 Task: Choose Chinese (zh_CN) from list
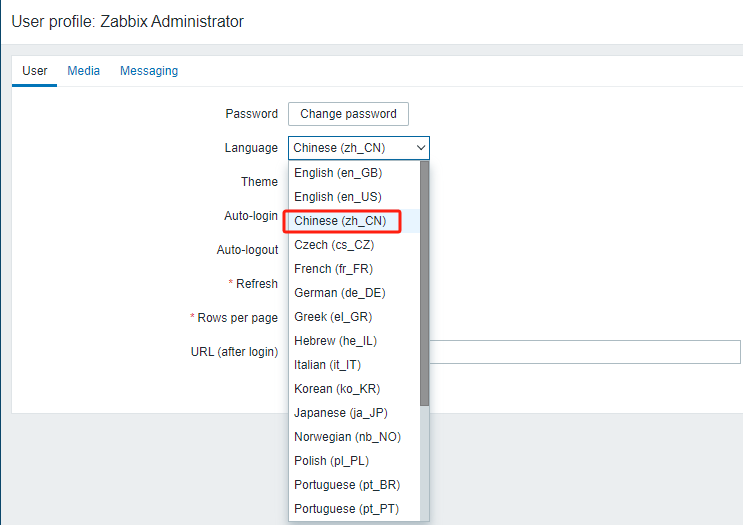(340, 221)
